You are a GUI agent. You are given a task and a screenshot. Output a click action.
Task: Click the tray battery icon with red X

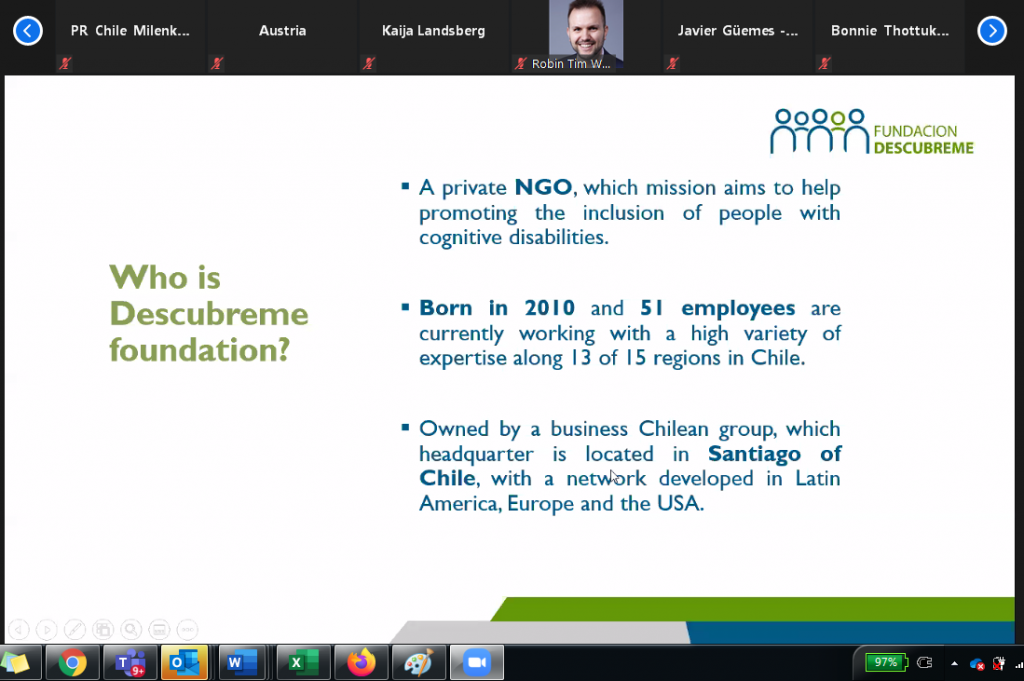(999, 663)
